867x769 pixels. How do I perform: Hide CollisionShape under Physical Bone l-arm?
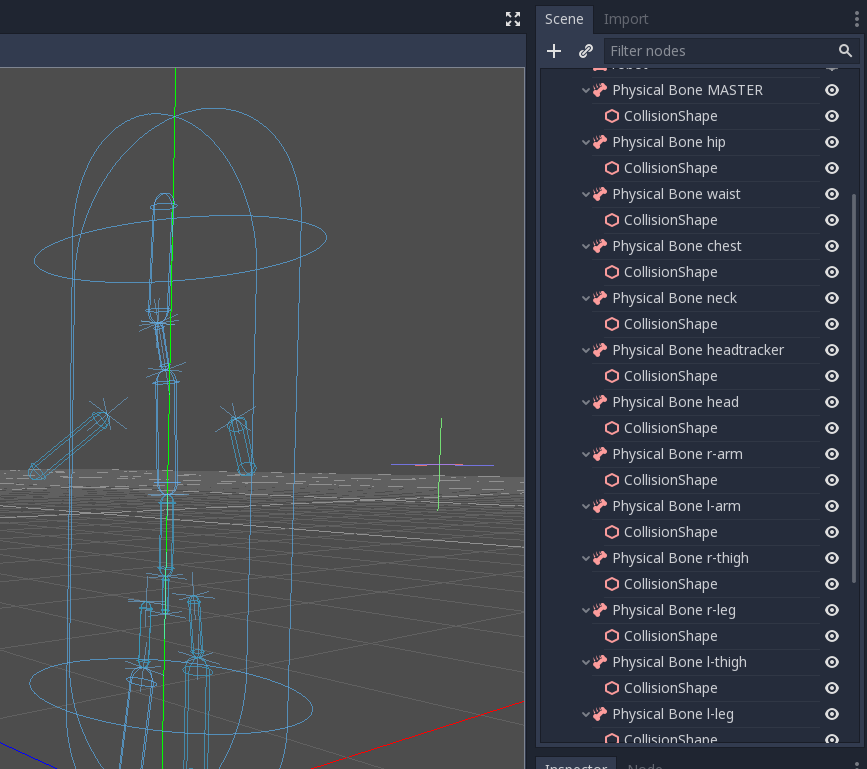(x=831, y=532)
